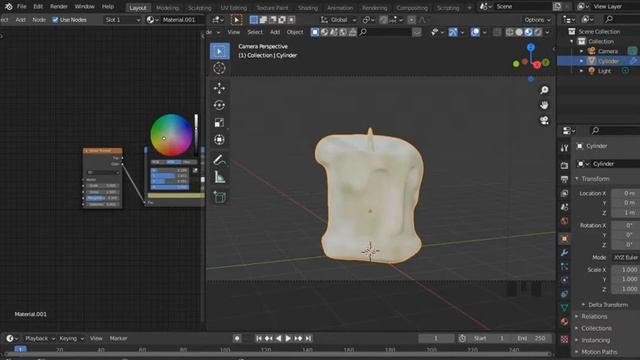Expand the Instancing panel
640x360 pixels.
pos(595,340)
